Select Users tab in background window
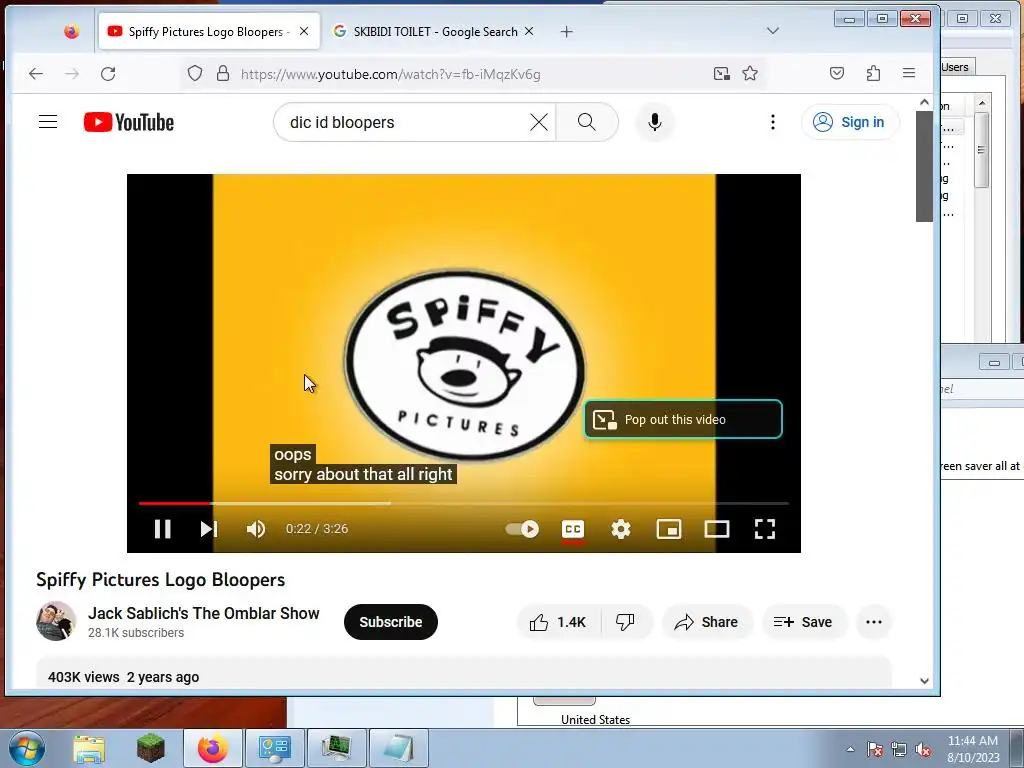The height and width of the screenshot is (768, 1024). coord(955,67)
